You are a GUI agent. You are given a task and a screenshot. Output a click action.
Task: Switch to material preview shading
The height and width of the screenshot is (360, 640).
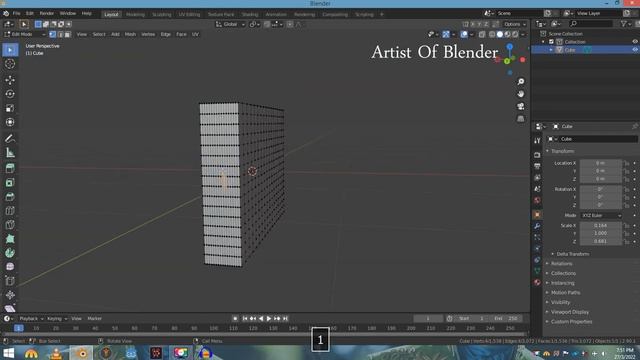tap(508, 34)
